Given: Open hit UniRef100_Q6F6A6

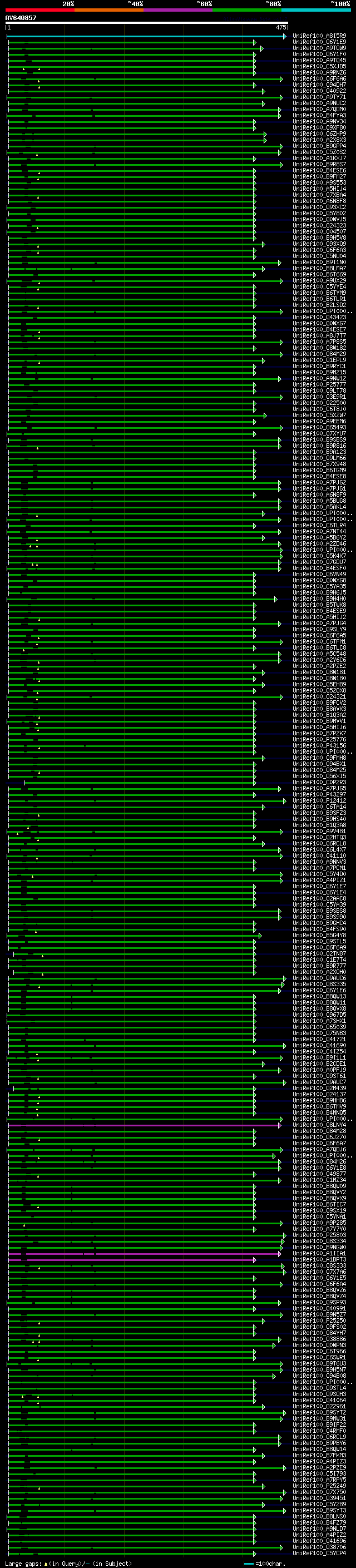Looking at the screenshot, I should 319,78.
